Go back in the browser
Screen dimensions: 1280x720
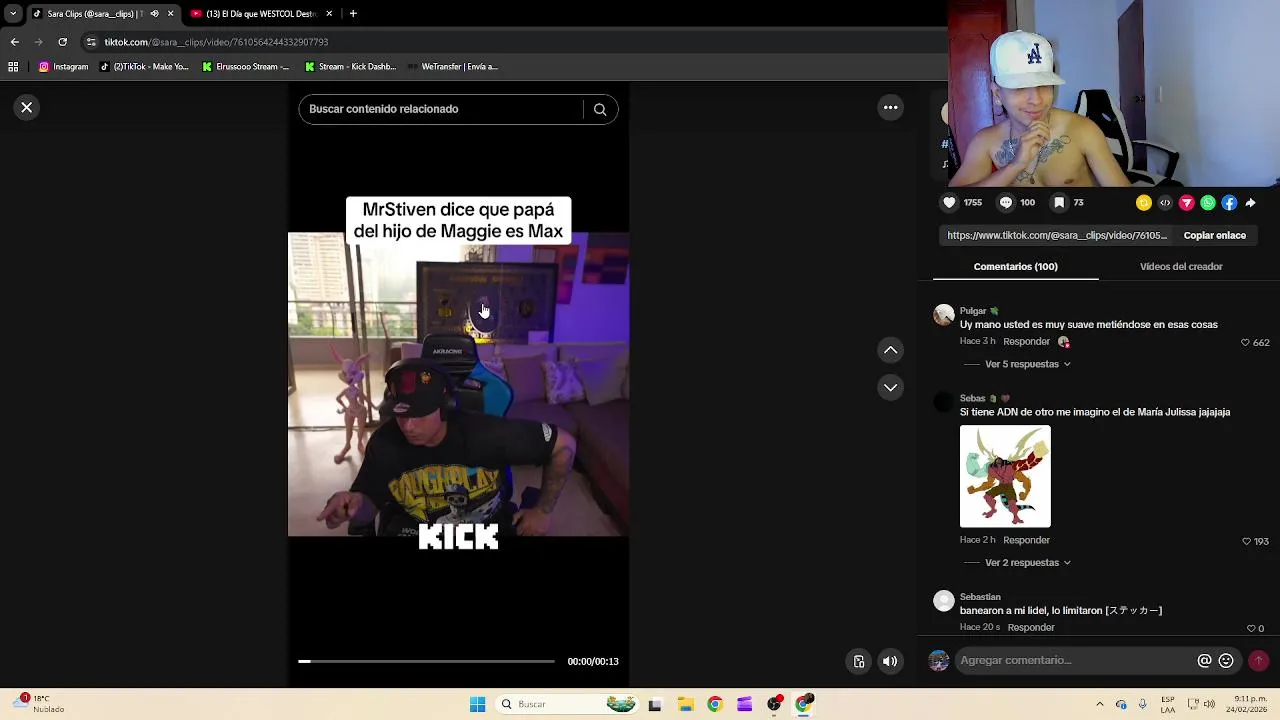coord(14,42)
